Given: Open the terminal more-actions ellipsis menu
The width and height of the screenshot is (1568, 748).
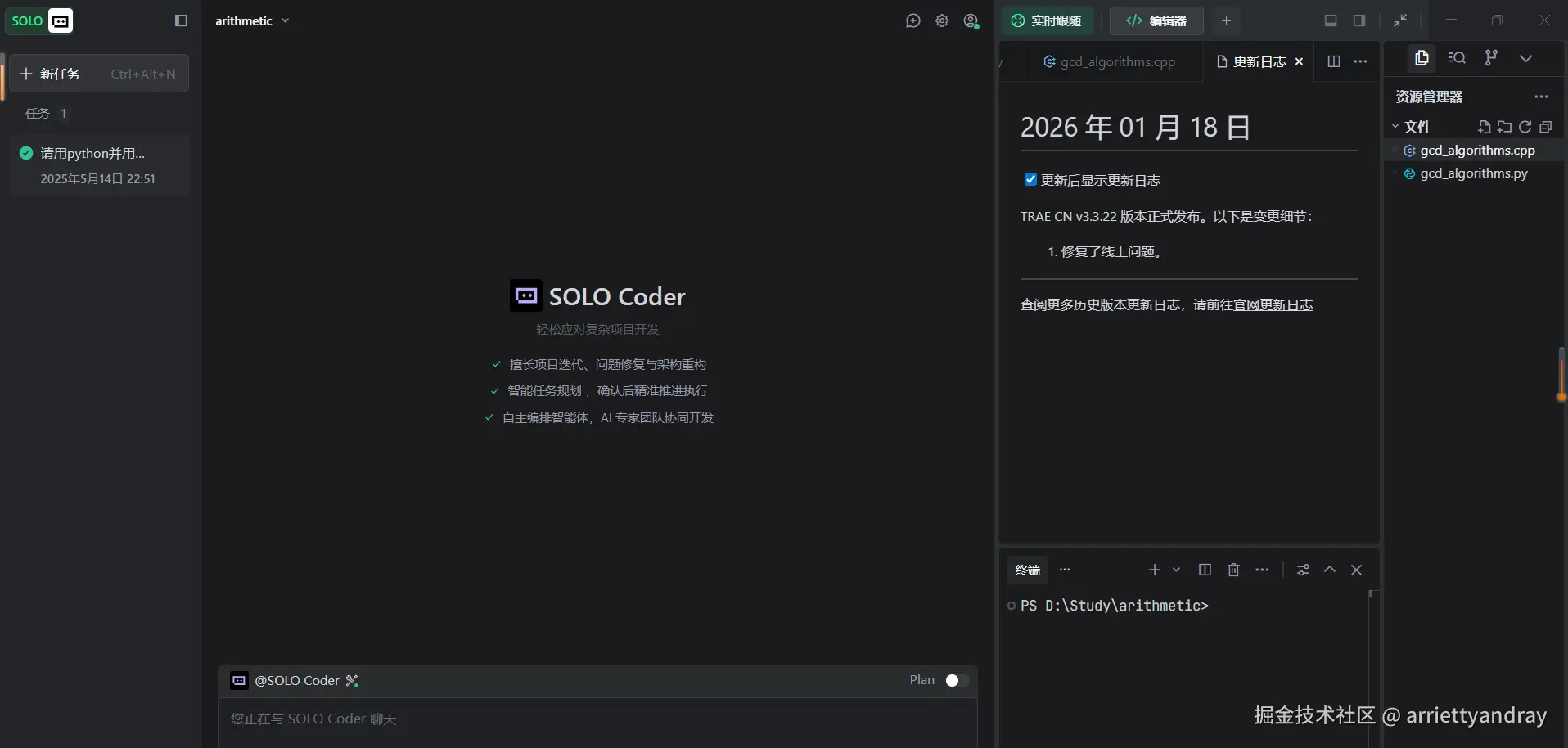Looking at the screenshot, I should tap(1263, 570).
